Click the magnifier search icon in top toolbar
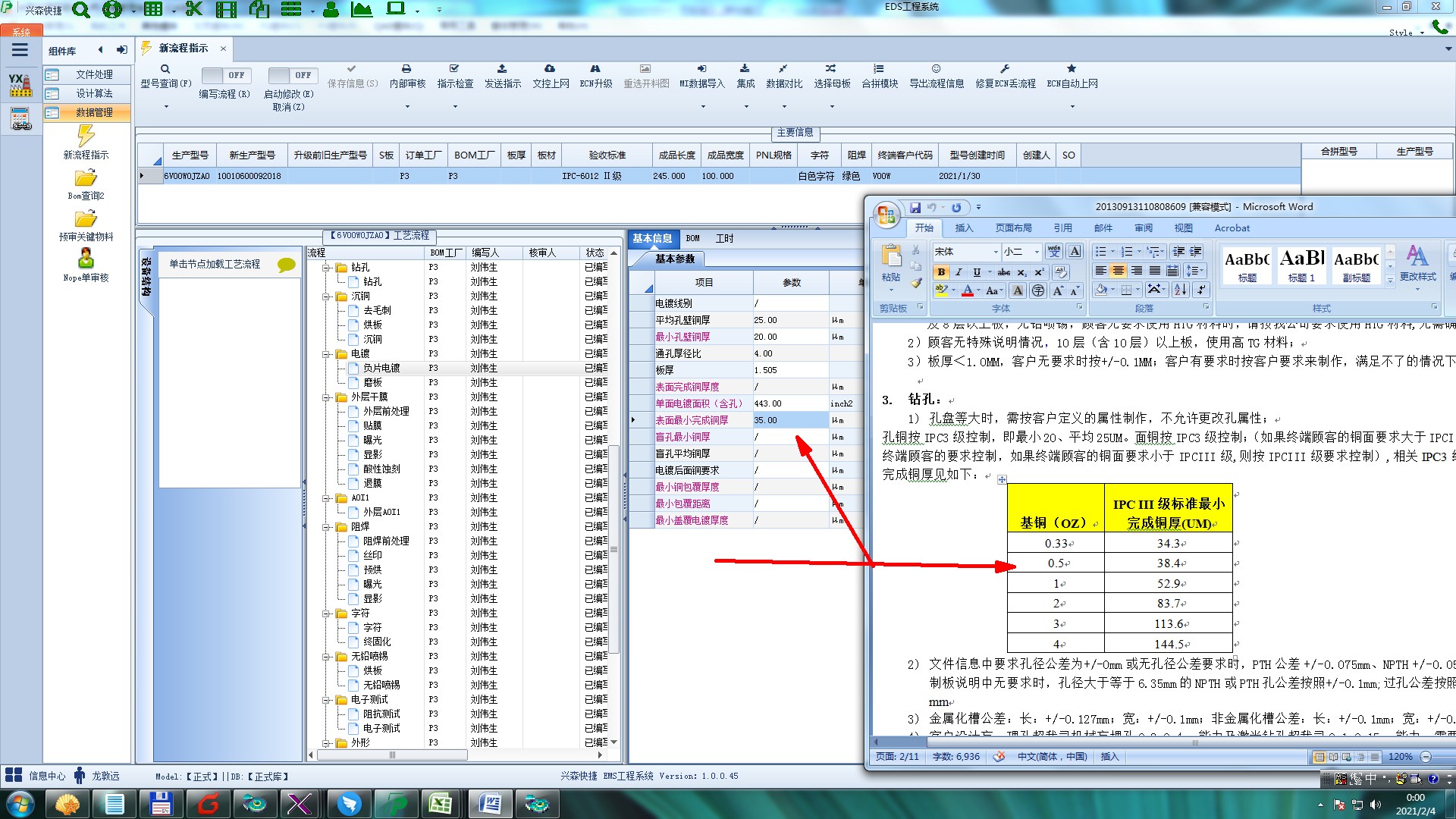Image resolution: width=1456 pixels, height=819 pixels. pyautogui.click(x=80, y=10)
